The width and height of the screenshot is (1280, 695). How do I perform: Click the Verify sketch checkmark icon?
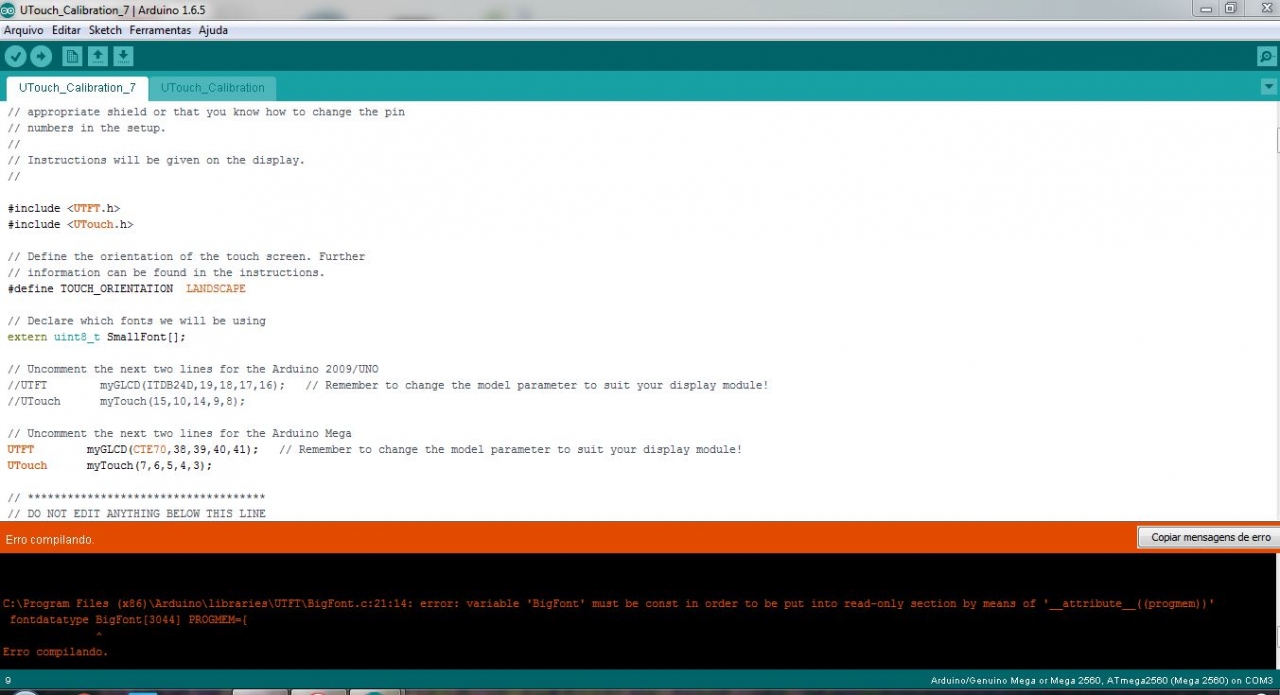(15, 57)
